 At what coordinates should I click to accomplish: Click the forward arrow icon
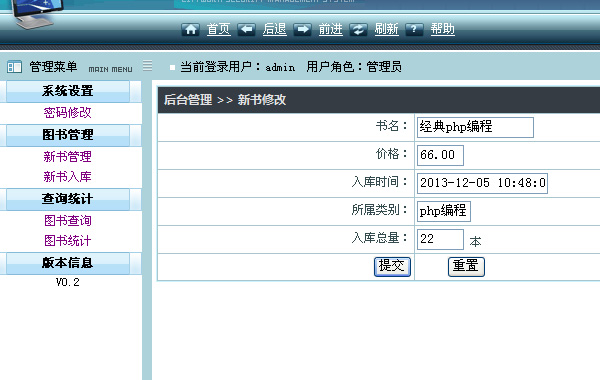pyautogui.click(x=302, y=29)
